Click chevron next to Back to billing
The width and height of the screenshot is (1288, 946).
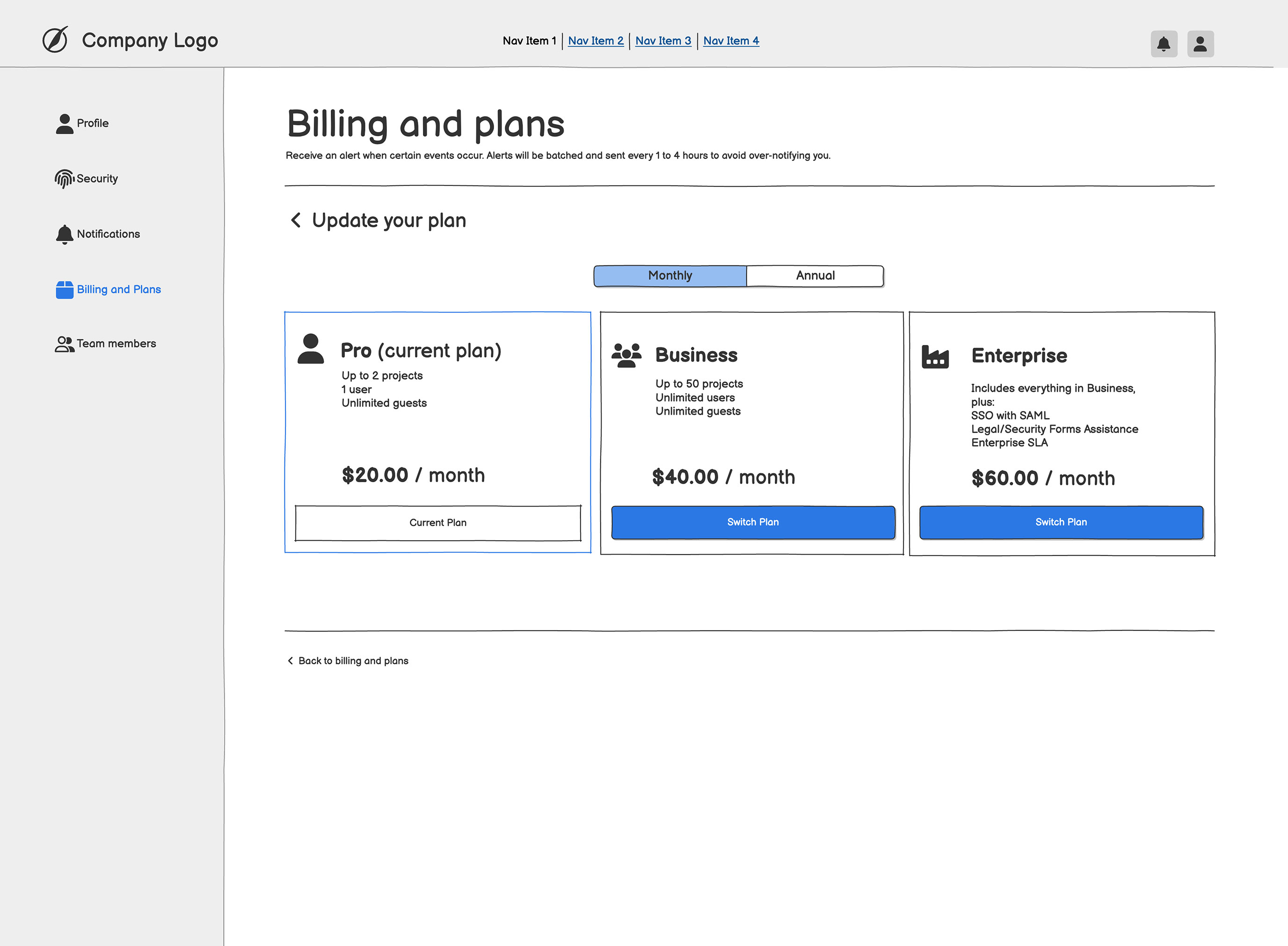(291, 661)
